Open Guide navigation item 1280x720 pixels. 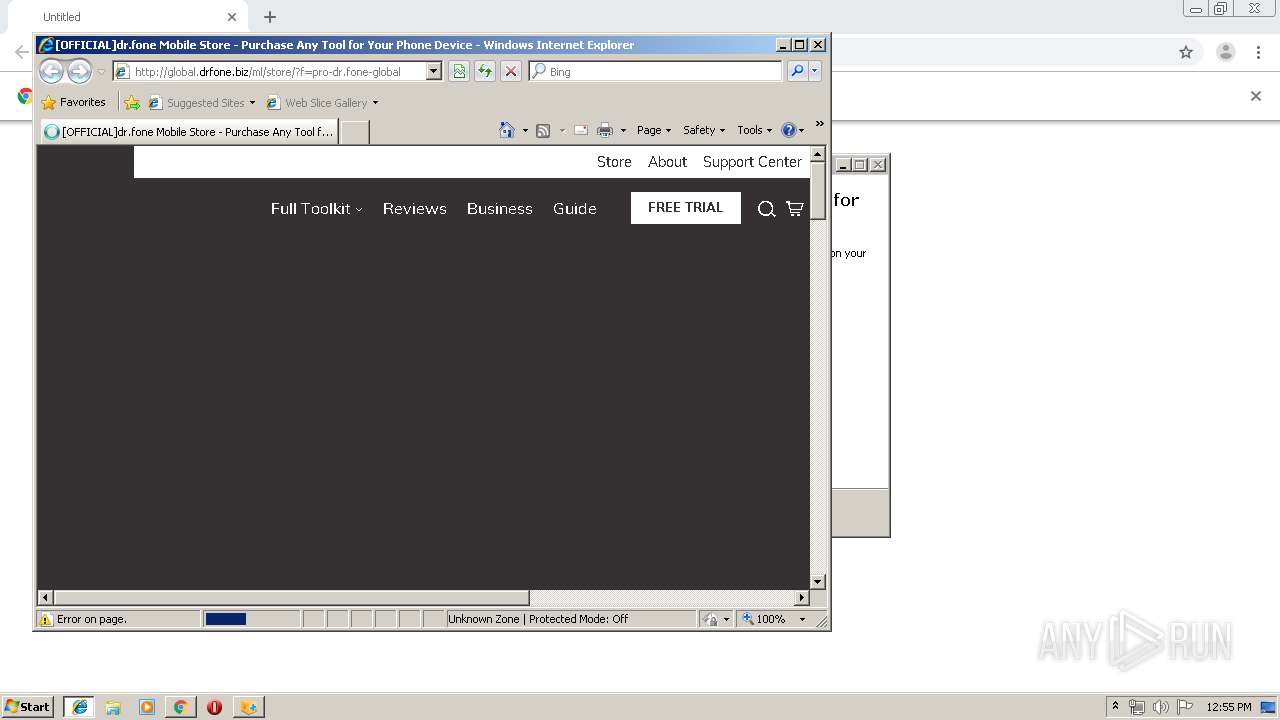574,208
